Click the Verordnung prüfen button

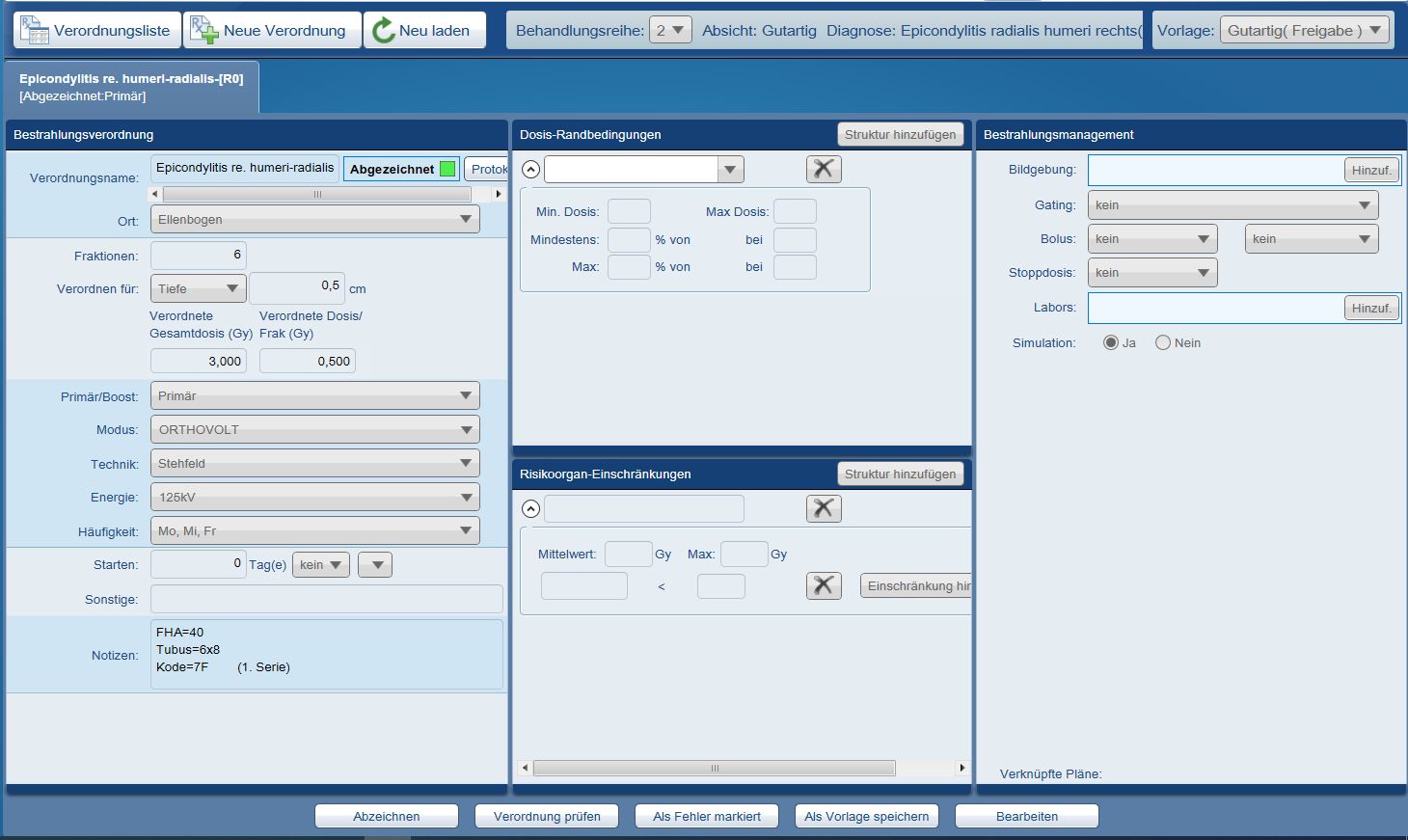click(x=547, y=816)
